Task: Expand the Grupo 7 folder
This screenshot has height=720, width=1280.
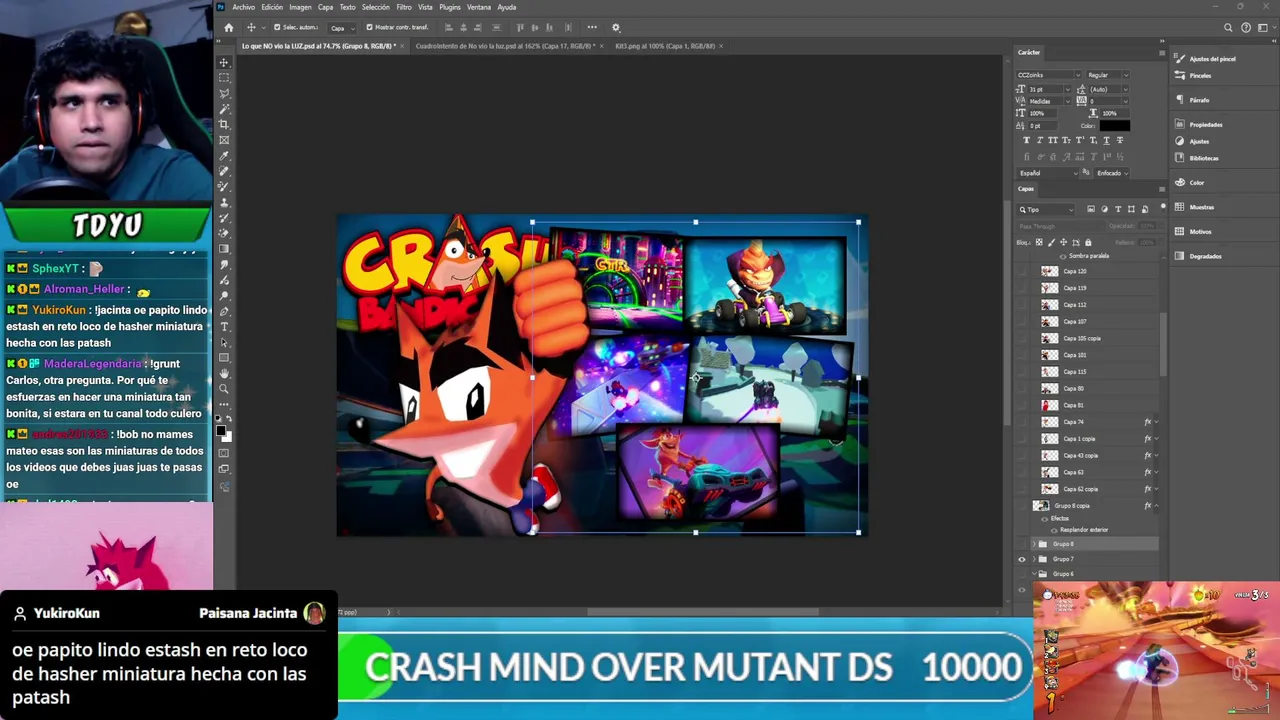Action: pos(1034,559)
